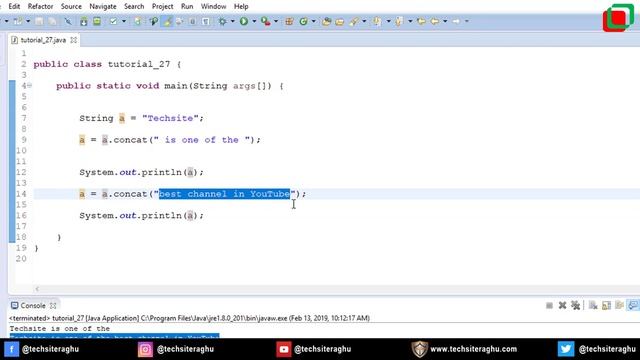The height and width of the screenshot is (360, 640).
Task: Open the Help menu
Action: tap(241, 7)
